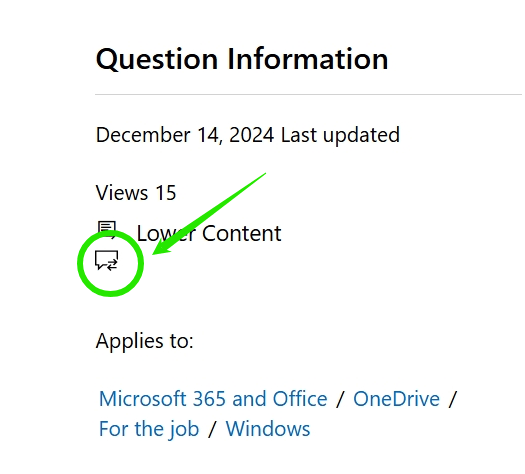Open the Windows category link
Screen dimensions: 525x474
[268, 429]
